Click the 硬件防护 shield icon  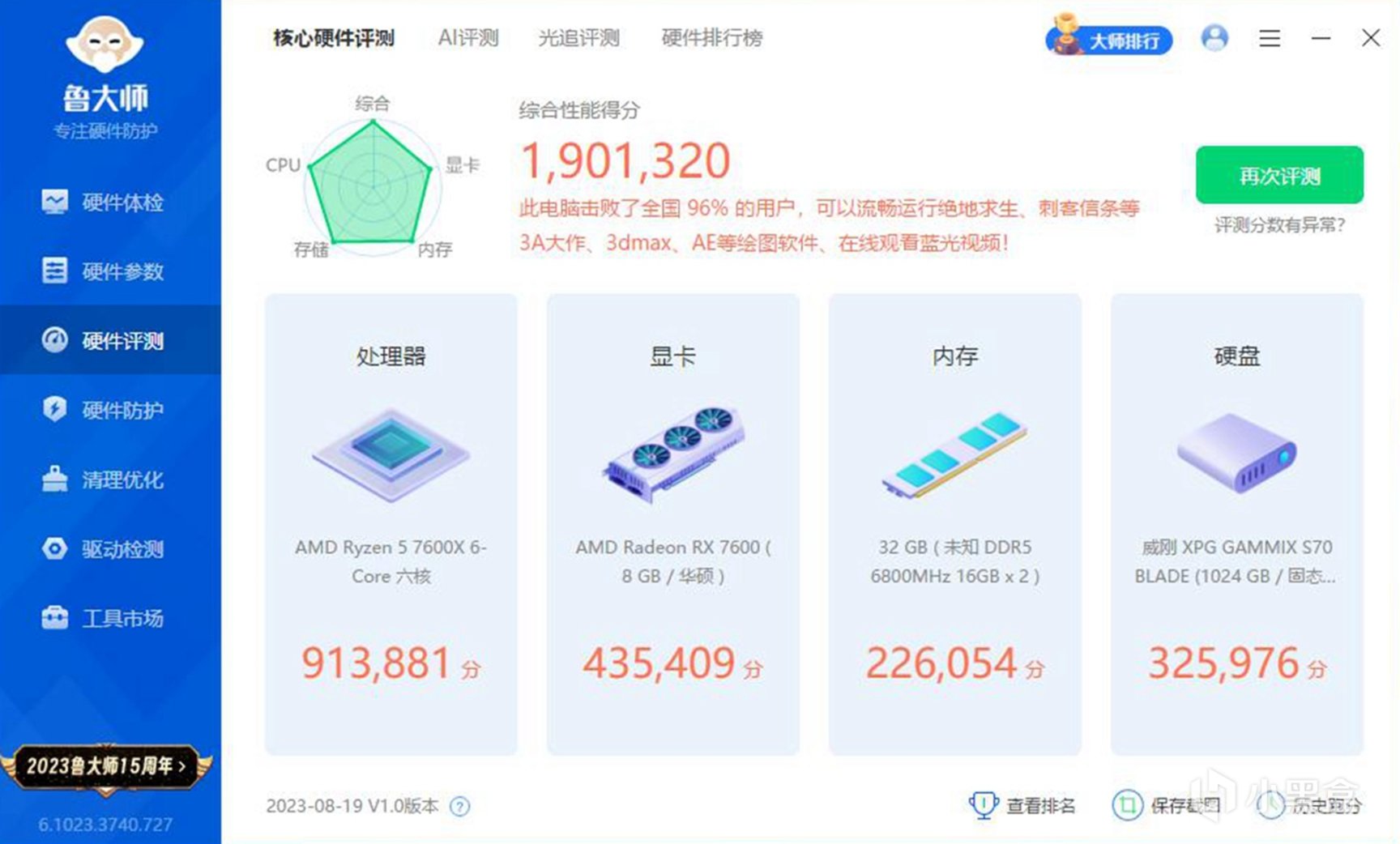(x=55, y=410)
